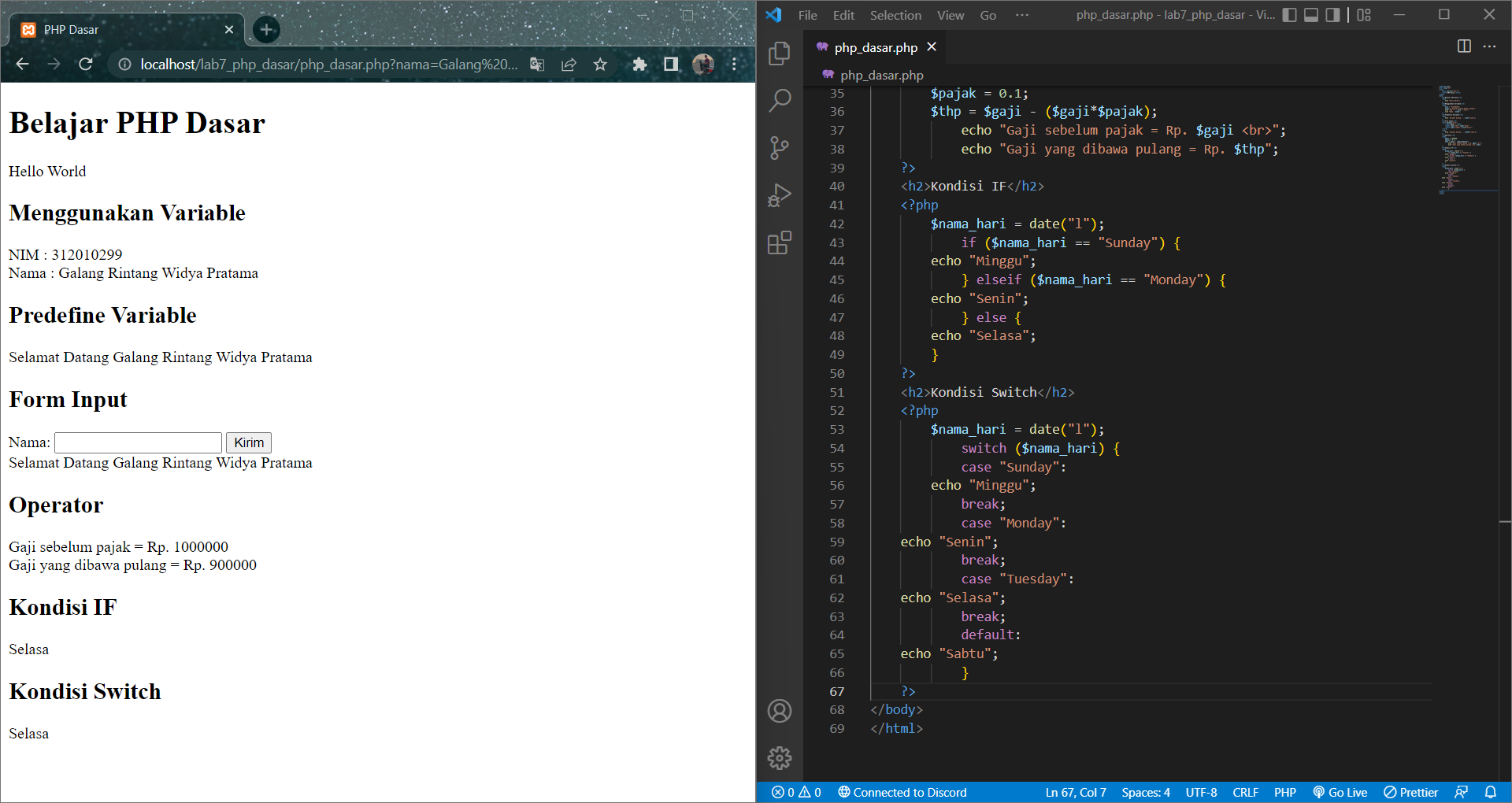
Task: Open editor More Actions ellipsis
Action: (1489, 46)
